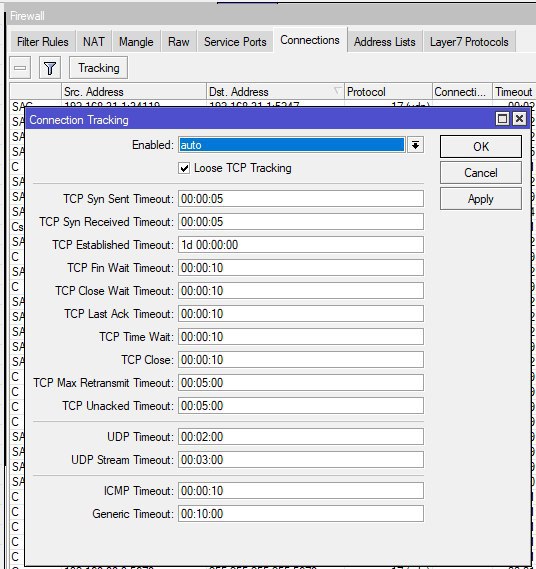Image resolution: width=536 pixels, height=569 pixels.
Task: Open the Layer7 Protocols tab
Action: pos(469,42)
